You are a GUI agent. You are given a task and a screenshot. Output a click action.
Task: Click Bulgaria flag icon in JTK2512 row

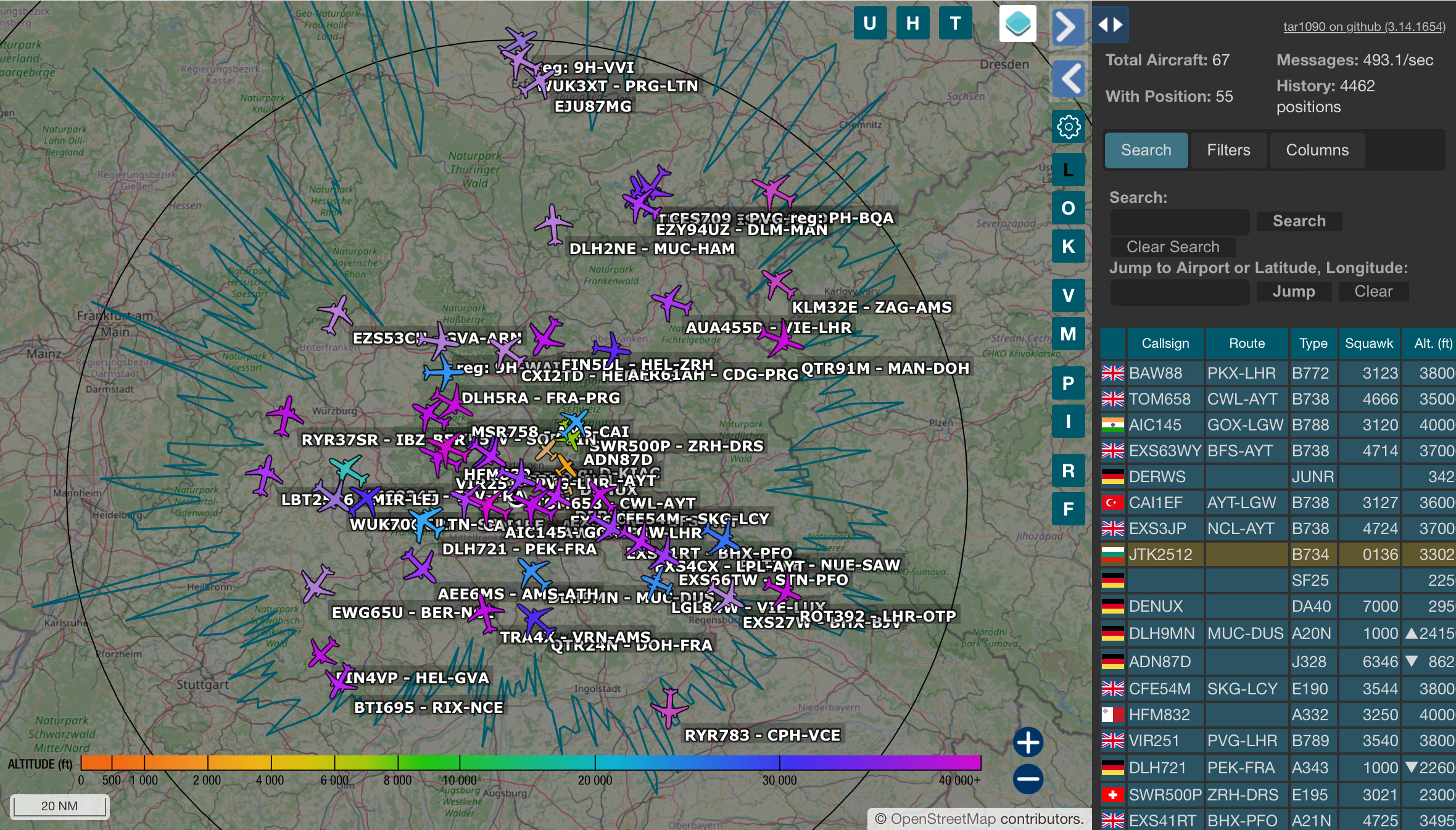pyautogui.click(x=1113, y=554)
